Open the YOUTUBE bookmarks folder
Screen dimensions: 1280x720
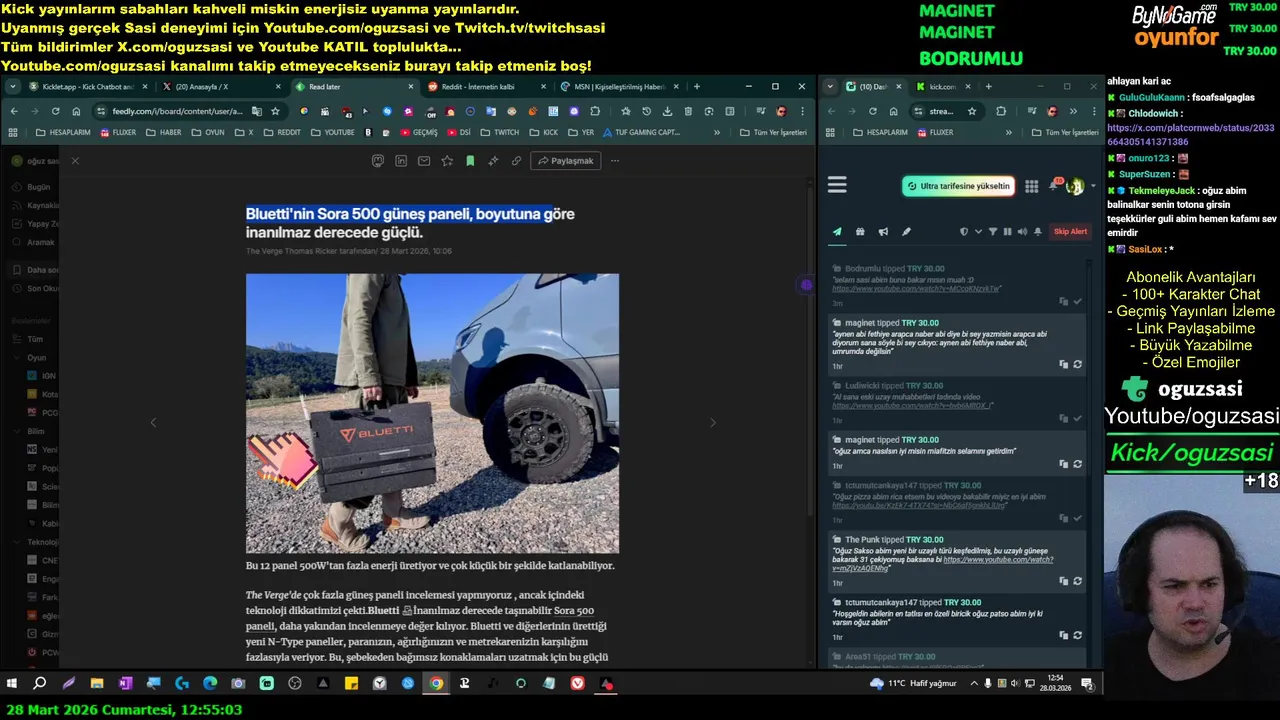332,132
